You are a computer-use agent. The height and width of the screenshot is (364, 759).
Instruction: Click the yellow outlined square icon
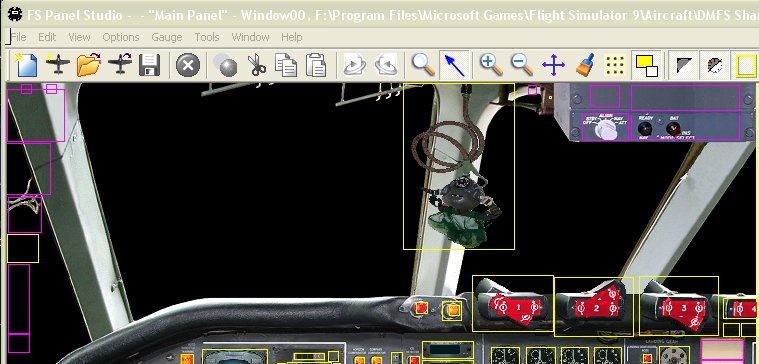point(746,65)
